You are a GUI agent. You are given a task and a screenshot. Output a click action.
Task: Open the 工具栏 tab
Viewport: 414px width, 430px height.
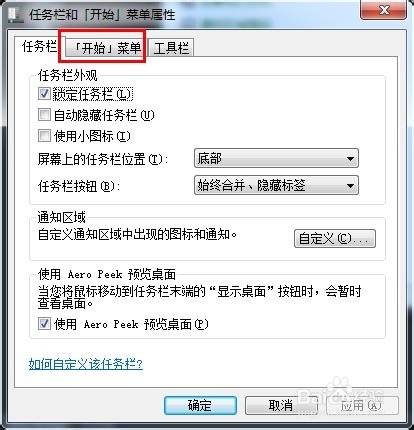(171, 48)
